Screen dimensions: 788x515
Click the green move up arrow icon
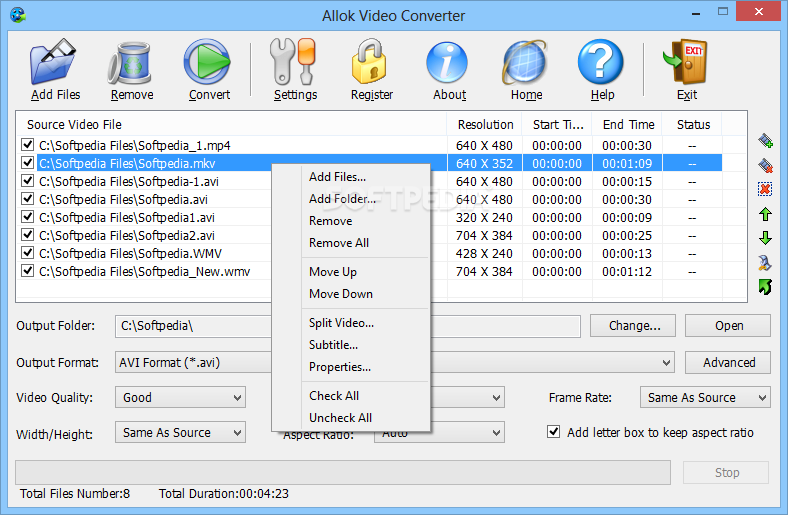tap(765, 214)
